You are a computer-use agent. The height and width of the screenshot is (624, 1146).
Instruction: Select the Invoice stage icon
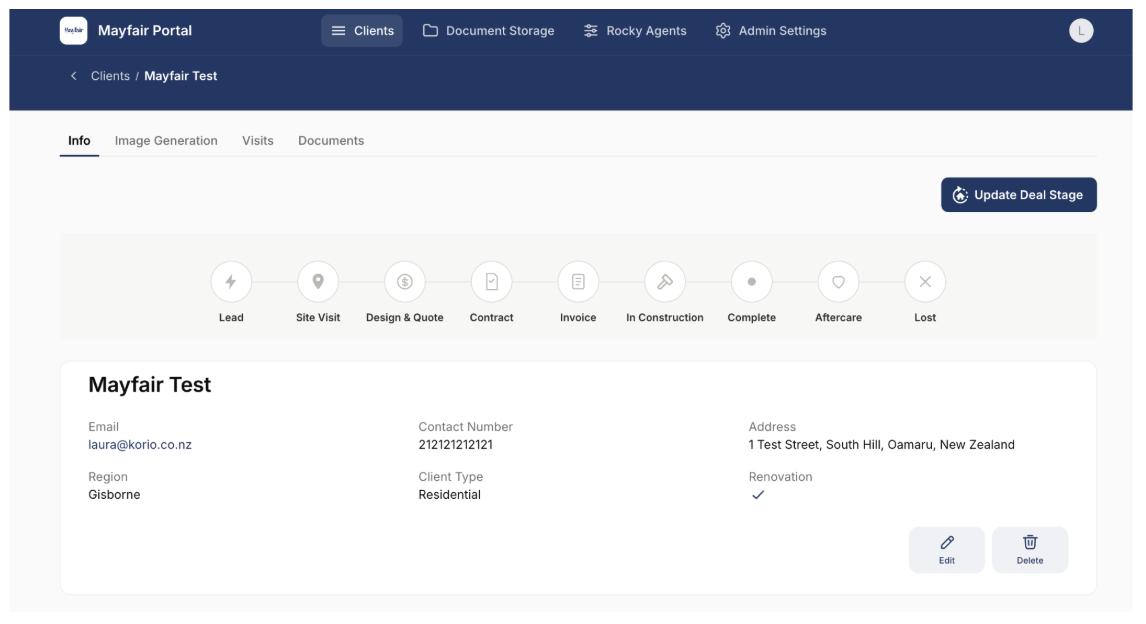[578, 281]
